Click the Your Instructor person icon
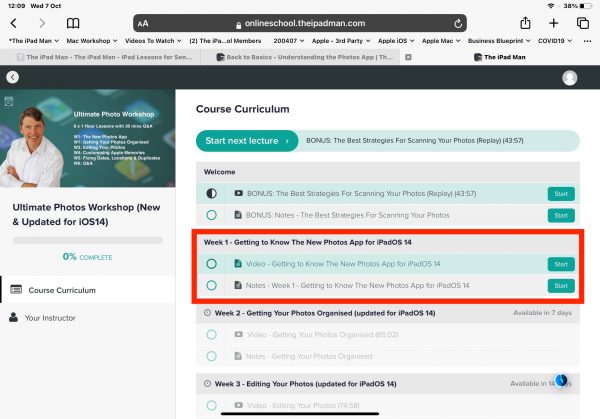Viewport: 600px width, 419px height. point(13,317)
